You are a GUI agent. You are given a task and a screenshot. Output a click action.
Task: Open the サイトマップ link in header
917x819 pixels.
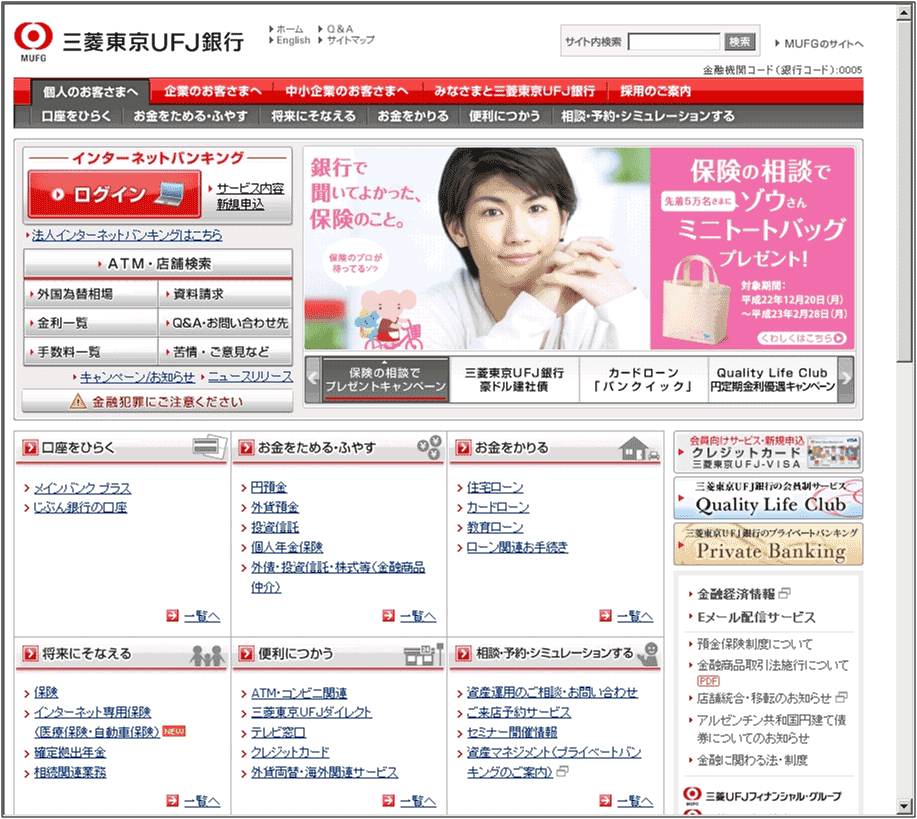(x=350, y=40)
